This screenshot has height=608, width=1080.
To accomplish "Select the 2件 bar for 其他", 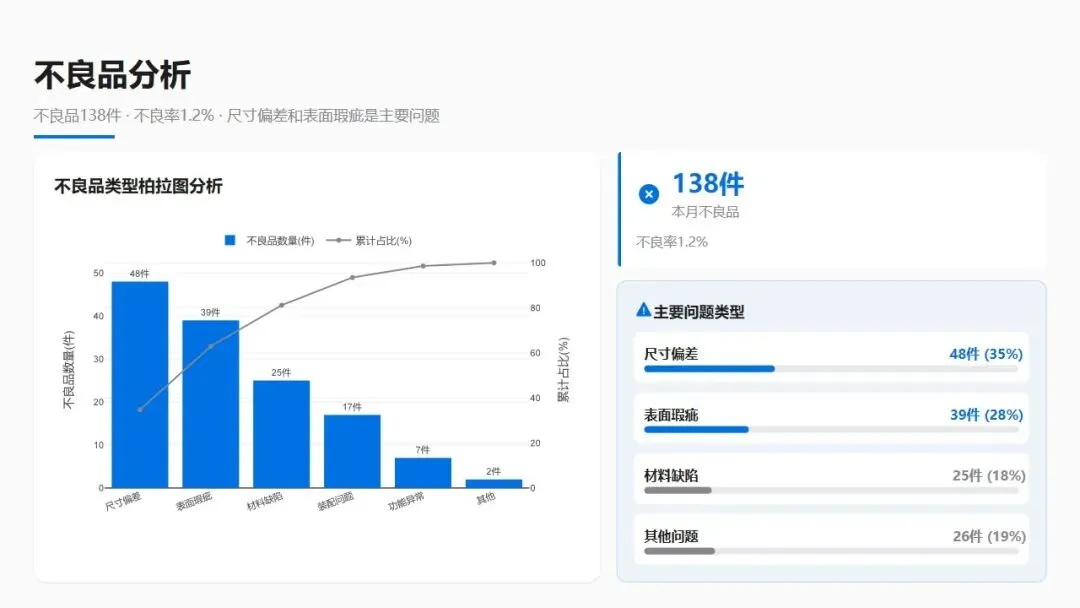I will [x=493, y=483].
